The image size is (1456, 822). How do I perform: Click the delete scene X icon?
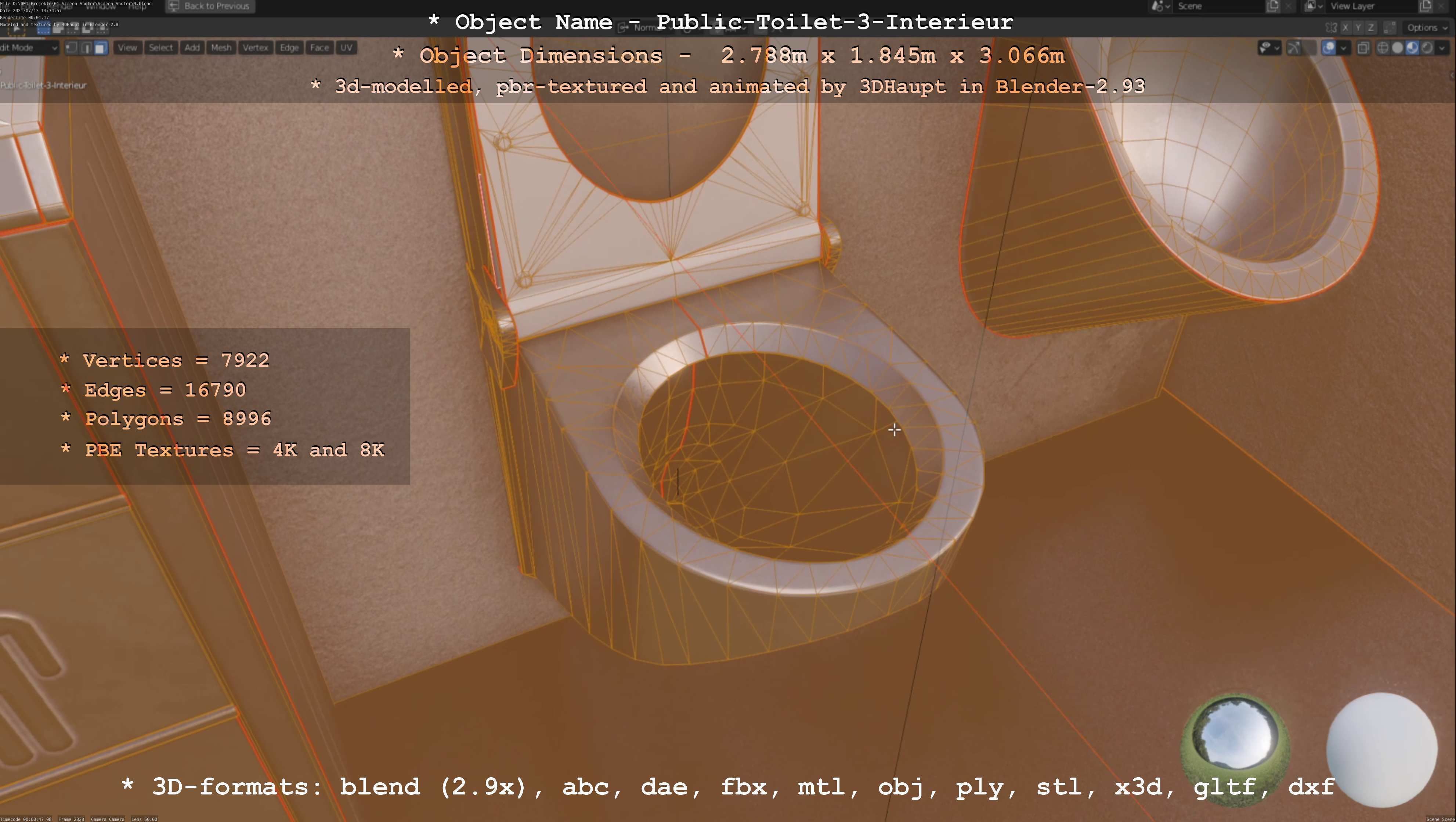click(1288, 6)
